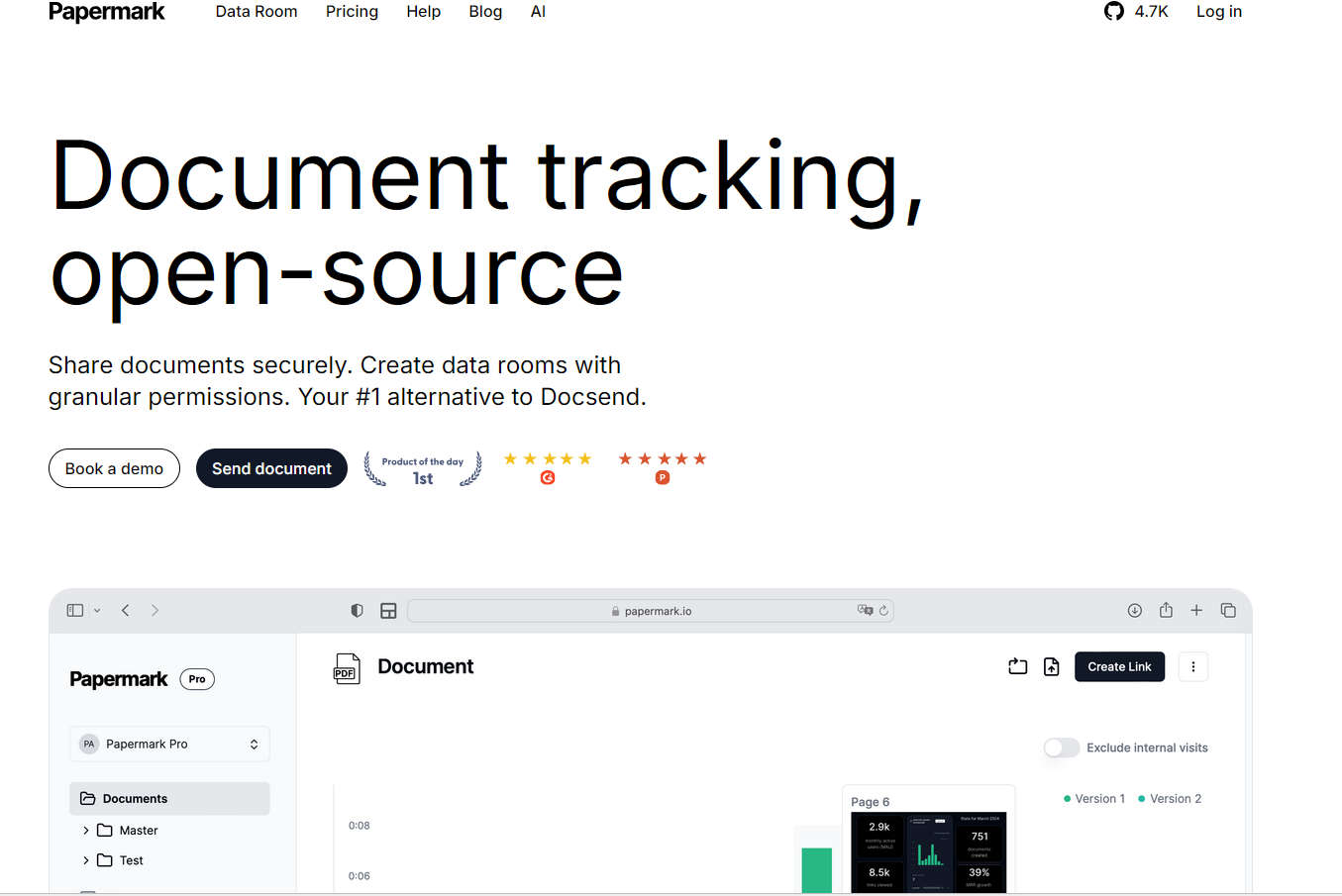Image resolution: width=1342 pixels, height=896 pixels.
Task: Click the 0:06 axis label
Action: [360, 876]
